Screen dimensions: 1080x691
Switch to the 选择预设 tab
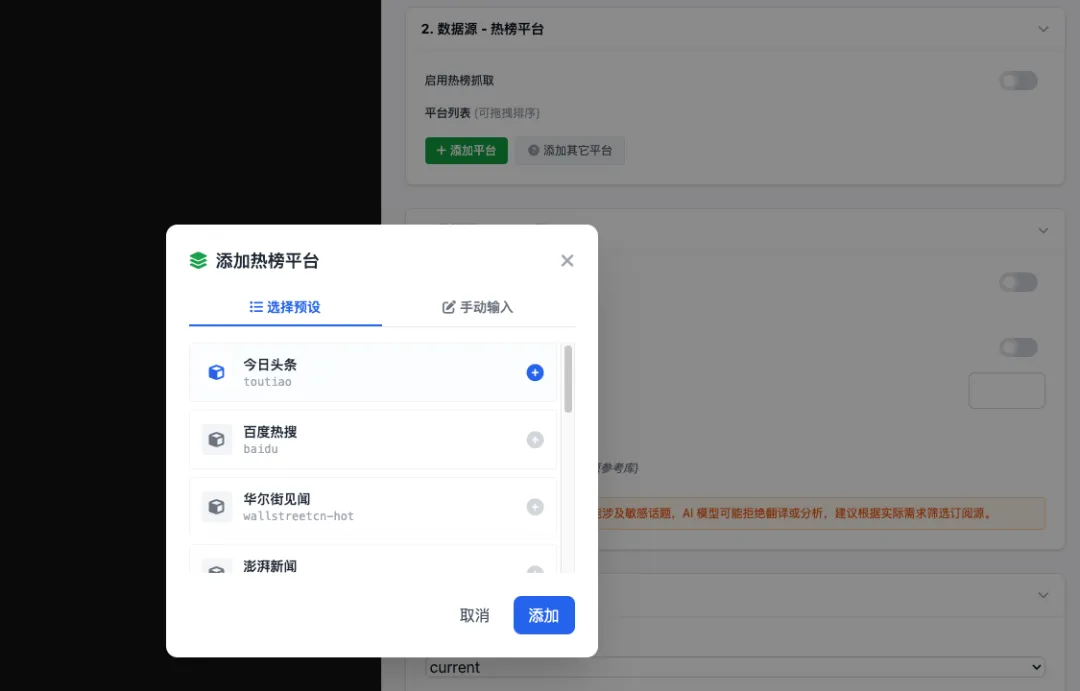pyautogui.click(x=285, y=307)
